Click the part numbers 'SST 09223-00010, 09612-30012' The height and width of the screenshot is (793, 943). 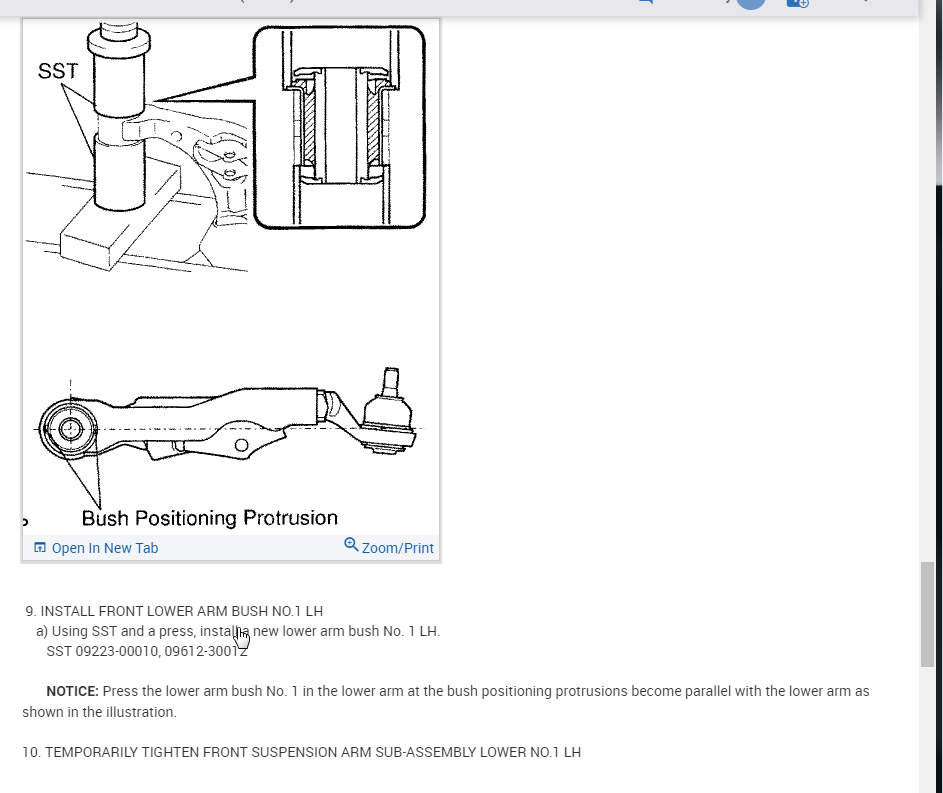(147, 651)
